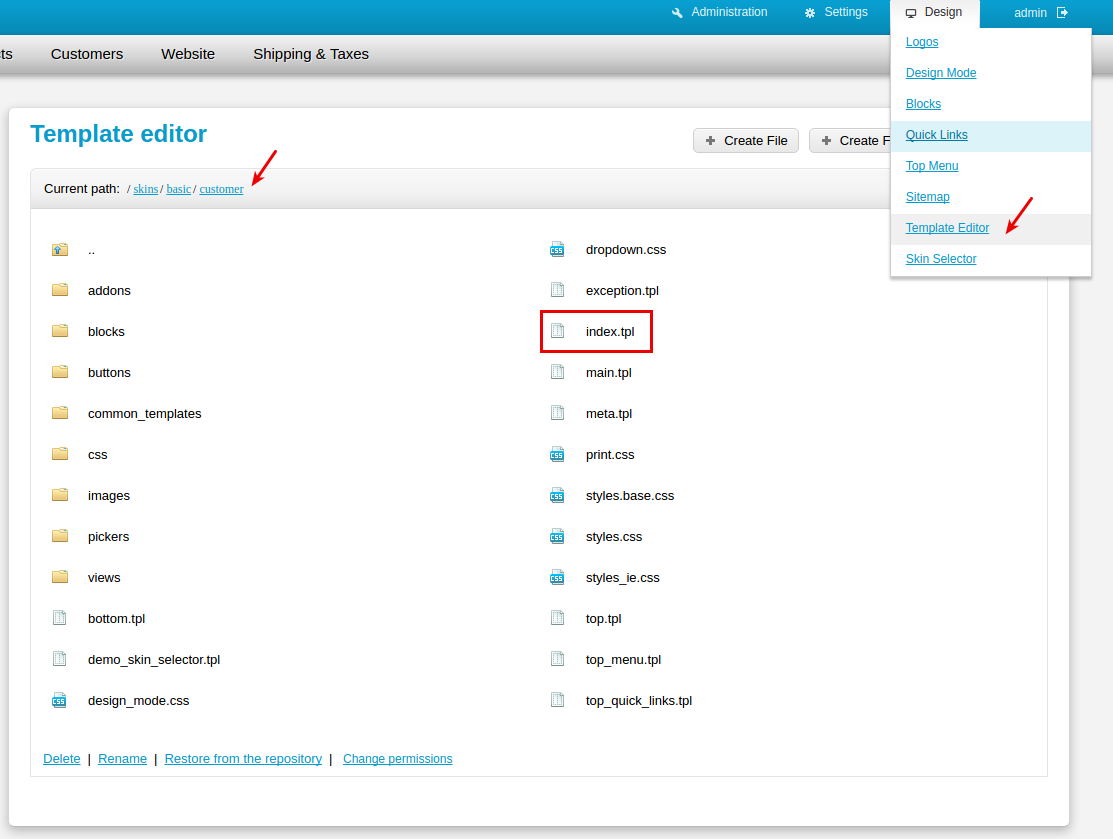Choose Blocks in the Design menu
1113x839 pixels.
pyautogui.click(x=923, y=104)
